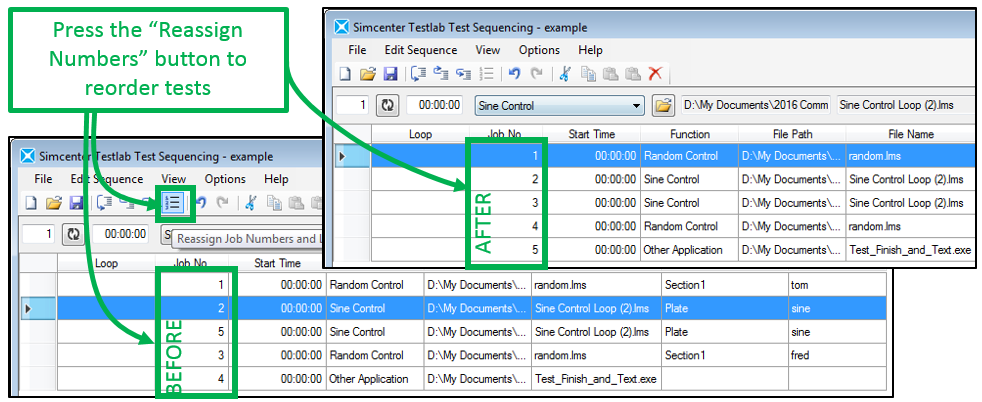This screenshot has height=402, width=982.
Task: Click Sine Control Loop (2).lms filename field above table
Action: tap(907, 105)
